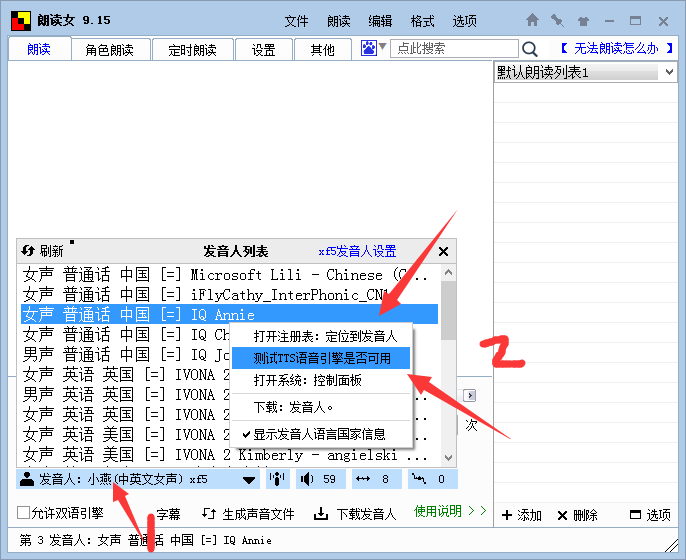Click the pin window icon
Viewport: 686px width, 560px height.
click(x=557, y=20)
